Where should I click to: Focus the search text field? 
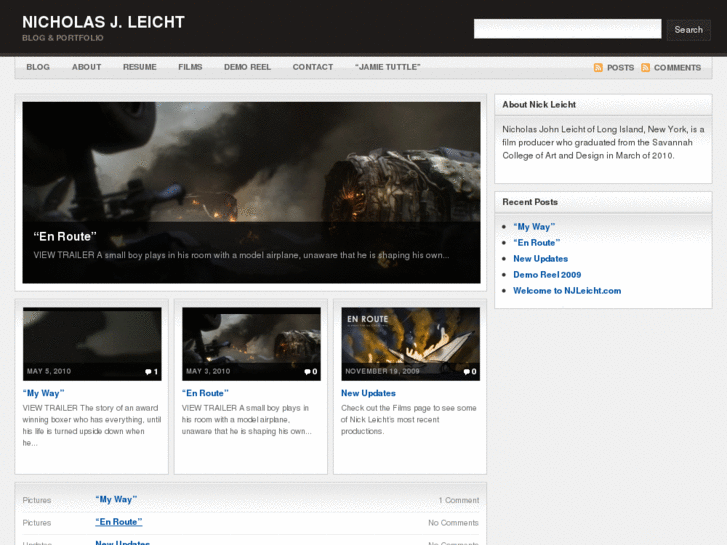click(x=568, y=29)
